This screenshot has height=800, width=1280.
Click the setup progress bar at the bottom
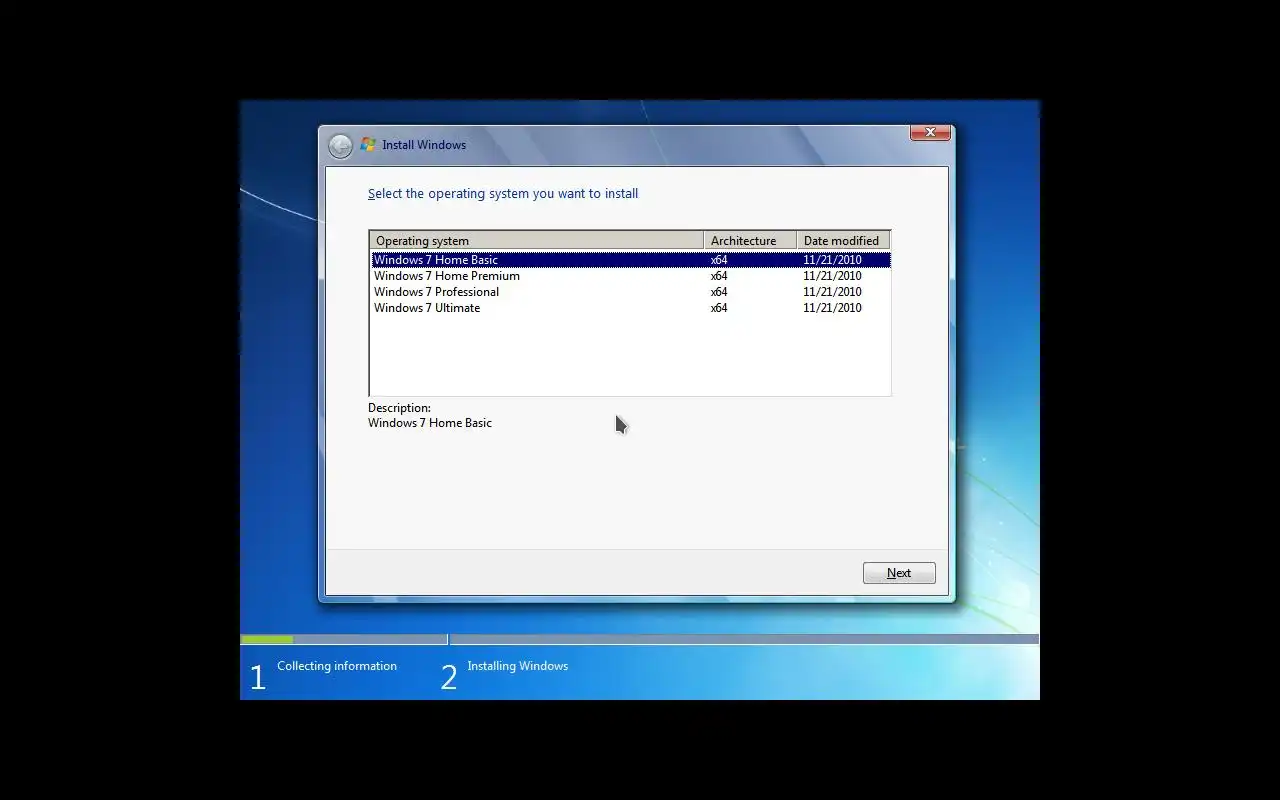(x=639, y=639)
